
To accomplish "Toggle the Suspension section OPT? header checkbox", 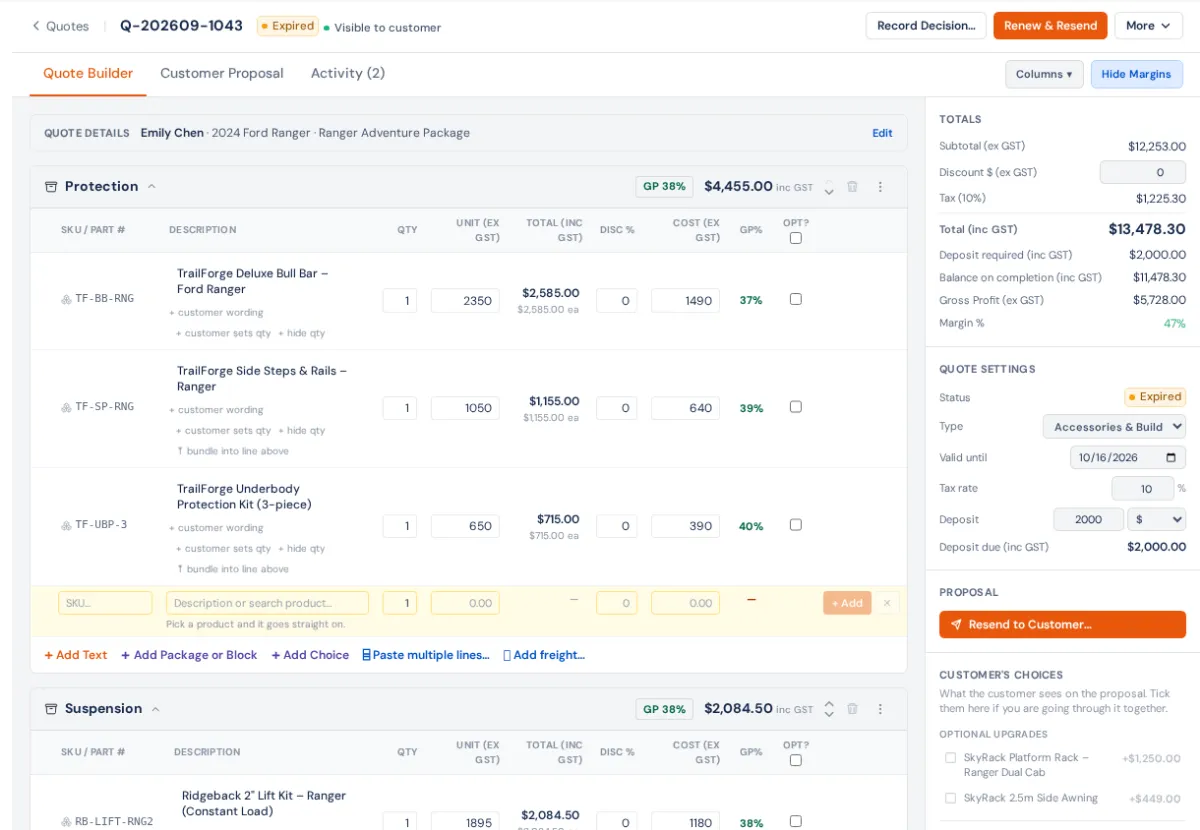I will (x=796, y=760).
